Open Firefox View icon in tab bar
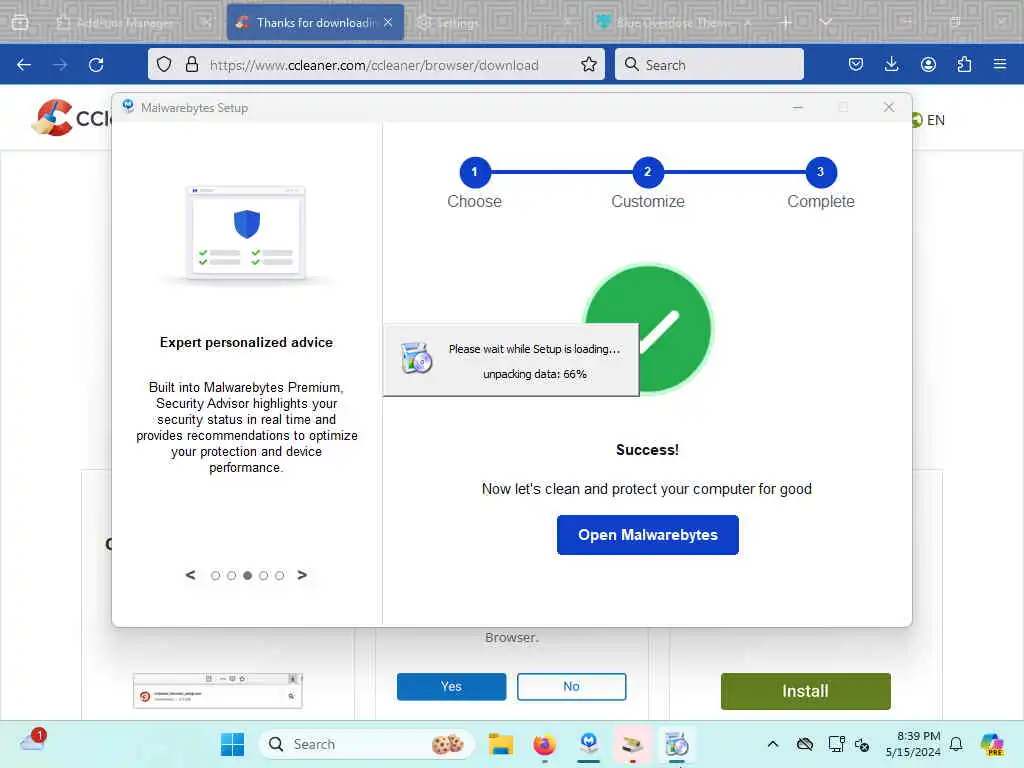Screen dimensions: 1024x768 [x=20, y=23]
